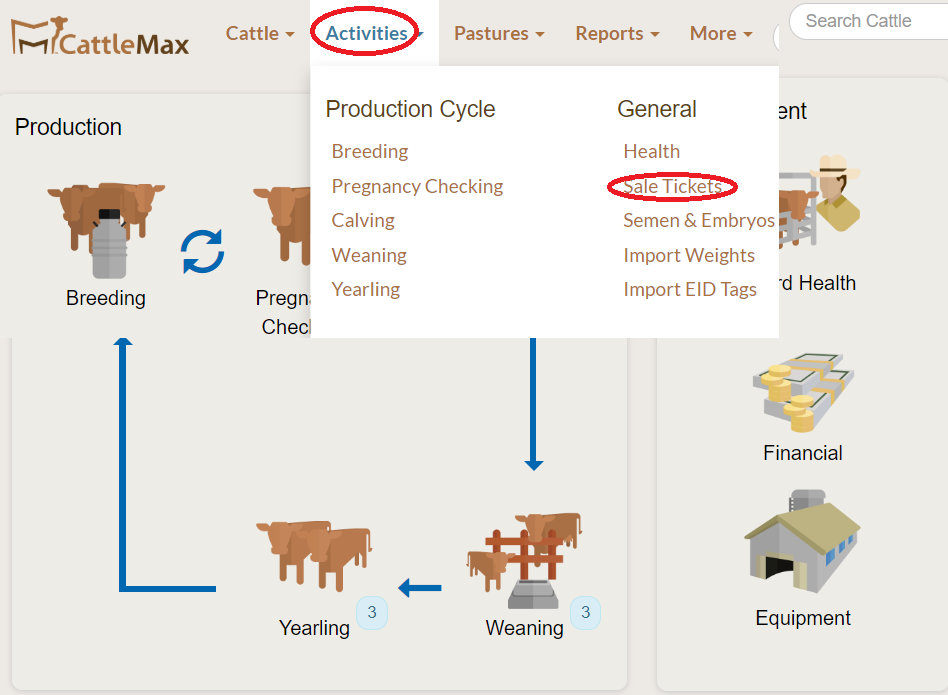Open Equipment via the barn icon
948x695 pixels.
[x=802, y=545]
